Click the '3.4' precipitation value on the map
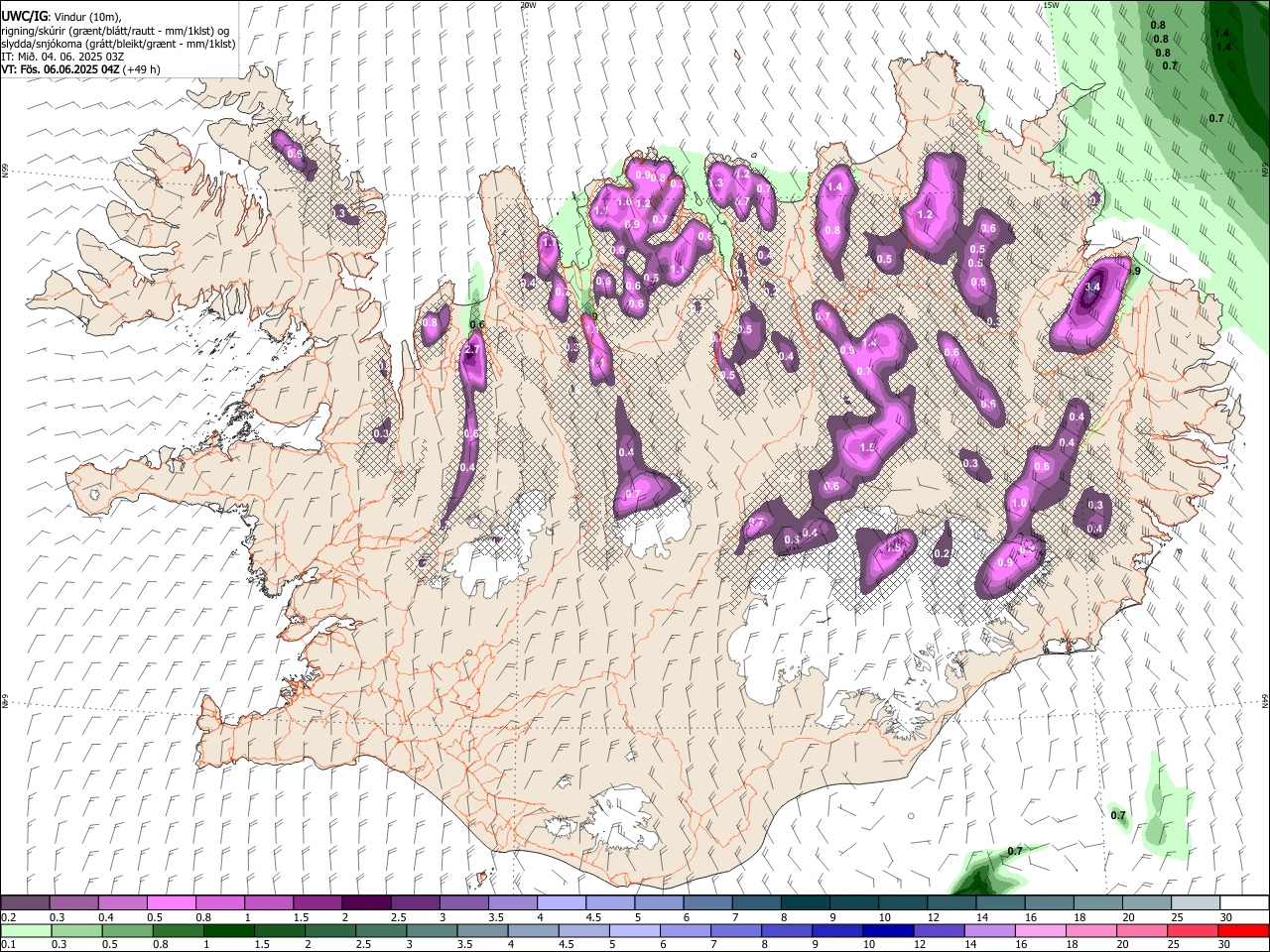The height and width of the screenshot is (952, 1270). pos(1092,288)
